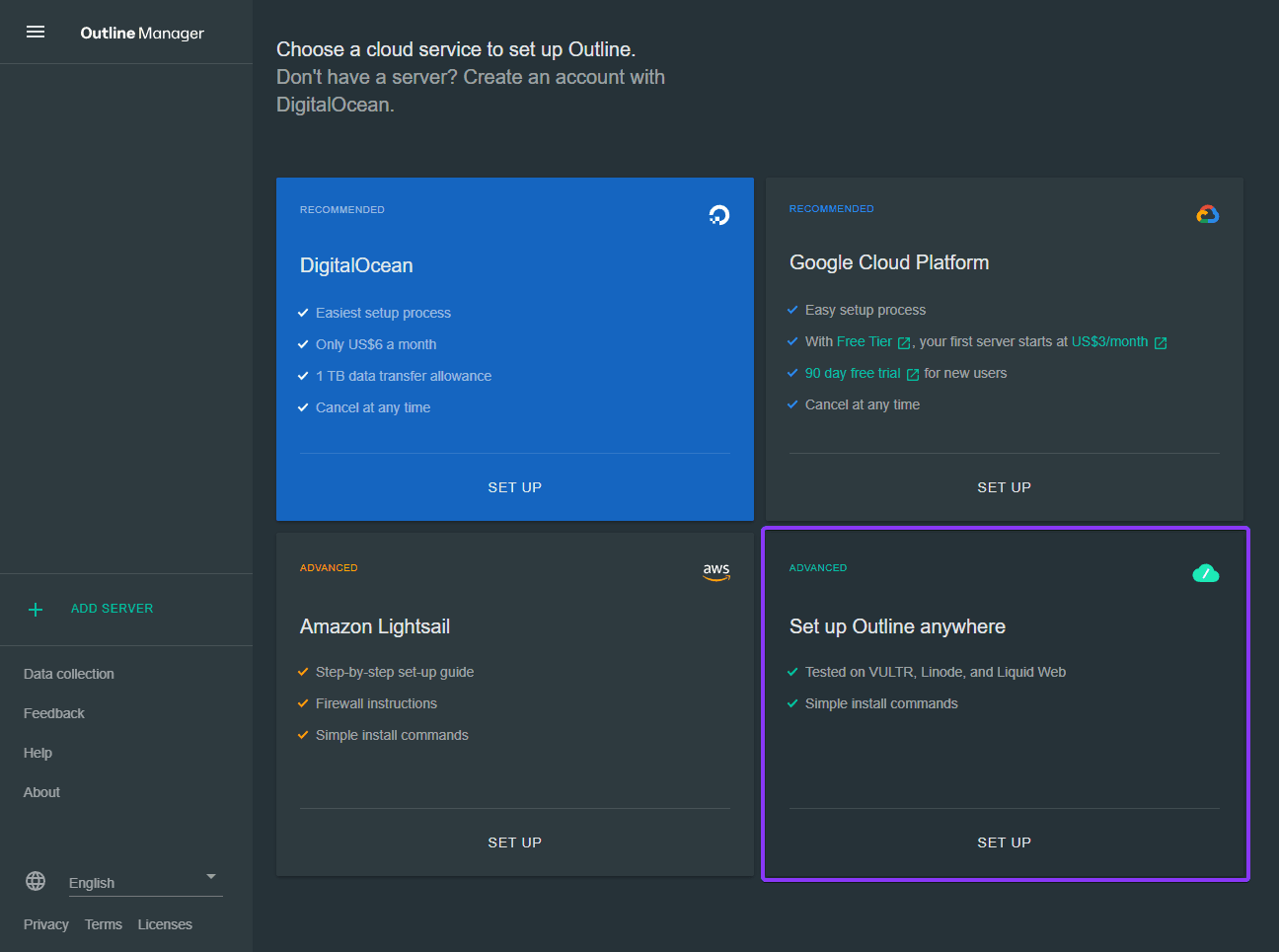The height and width of the screenshot is (952, 1279).
Task: Click the plus icon beside Add Server
Action: (x=36, y=610)
